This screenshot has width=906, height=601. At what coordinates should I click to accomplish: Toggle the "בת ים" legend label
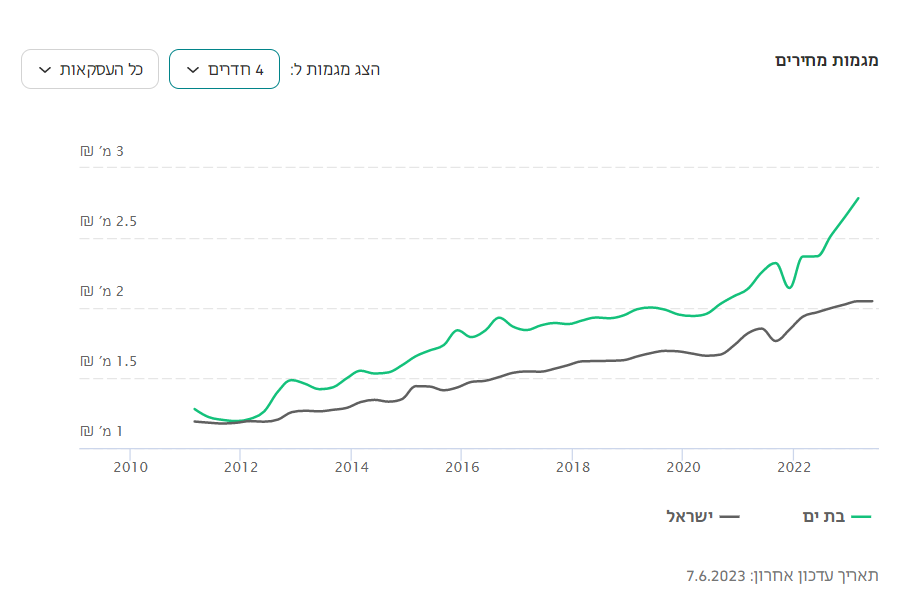(824, 517)
